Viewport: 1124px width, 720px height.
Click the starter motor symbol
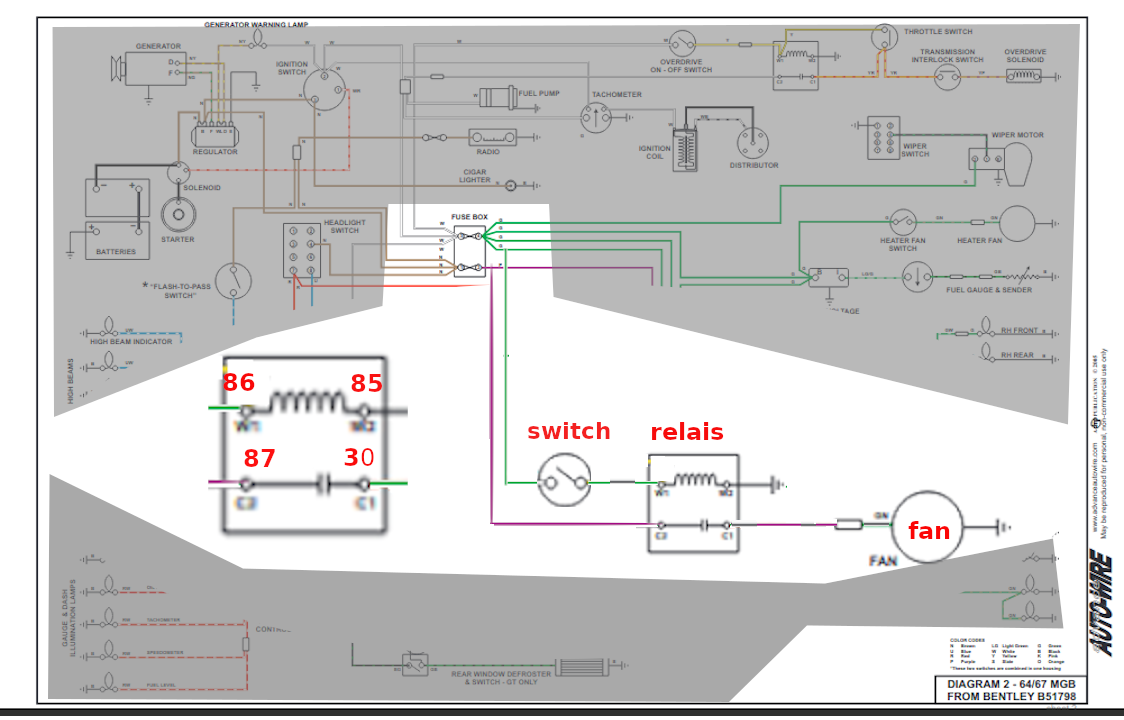[x=178, y=214]
